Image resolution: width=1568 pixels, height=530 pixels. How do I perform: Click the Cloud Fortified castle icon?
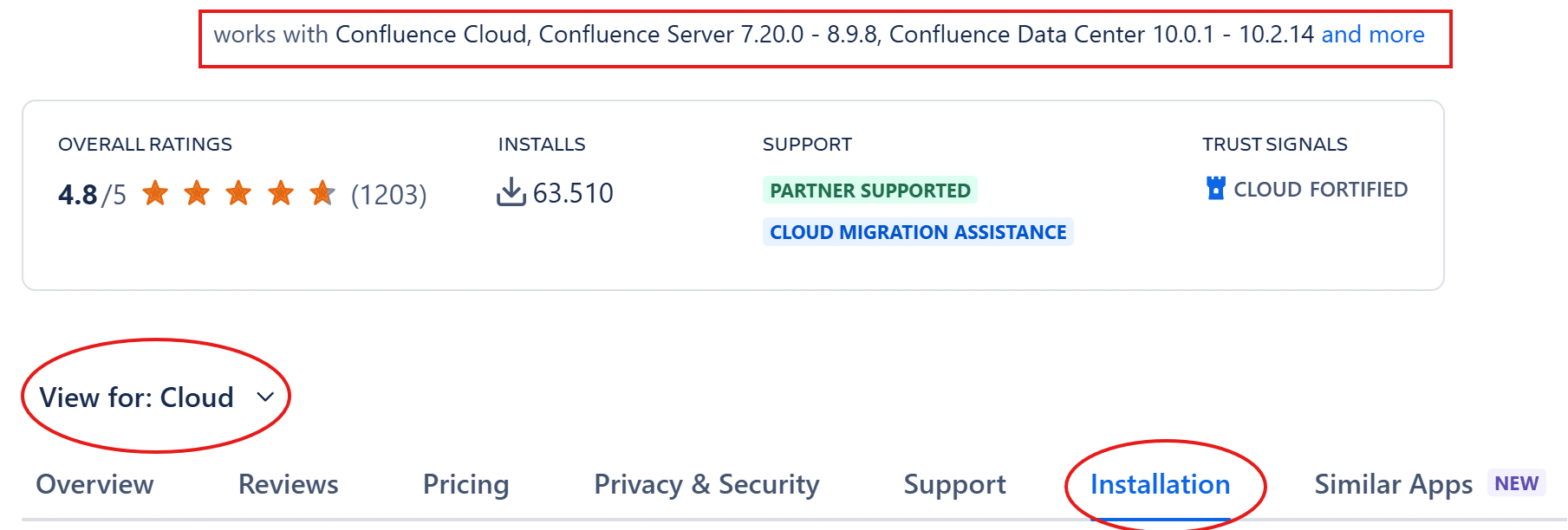pyautogui.click(x=1215, y=188)
